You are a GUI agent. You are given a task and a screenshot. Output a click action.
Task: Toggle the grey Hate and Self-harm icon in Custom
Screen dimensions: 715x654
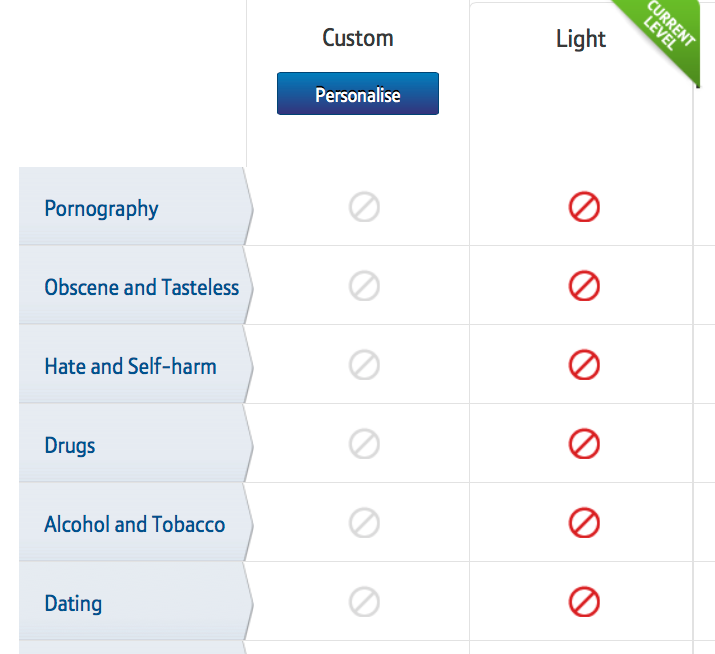pyautogui.click(x=364, y=365)
